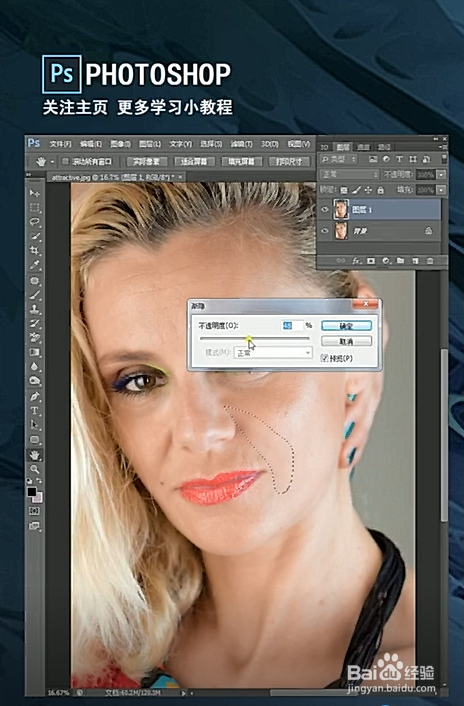Viewport: 464px width, 706px height.
Task: Select the Quick Selection tool
Action: click(x=35, y=236)
